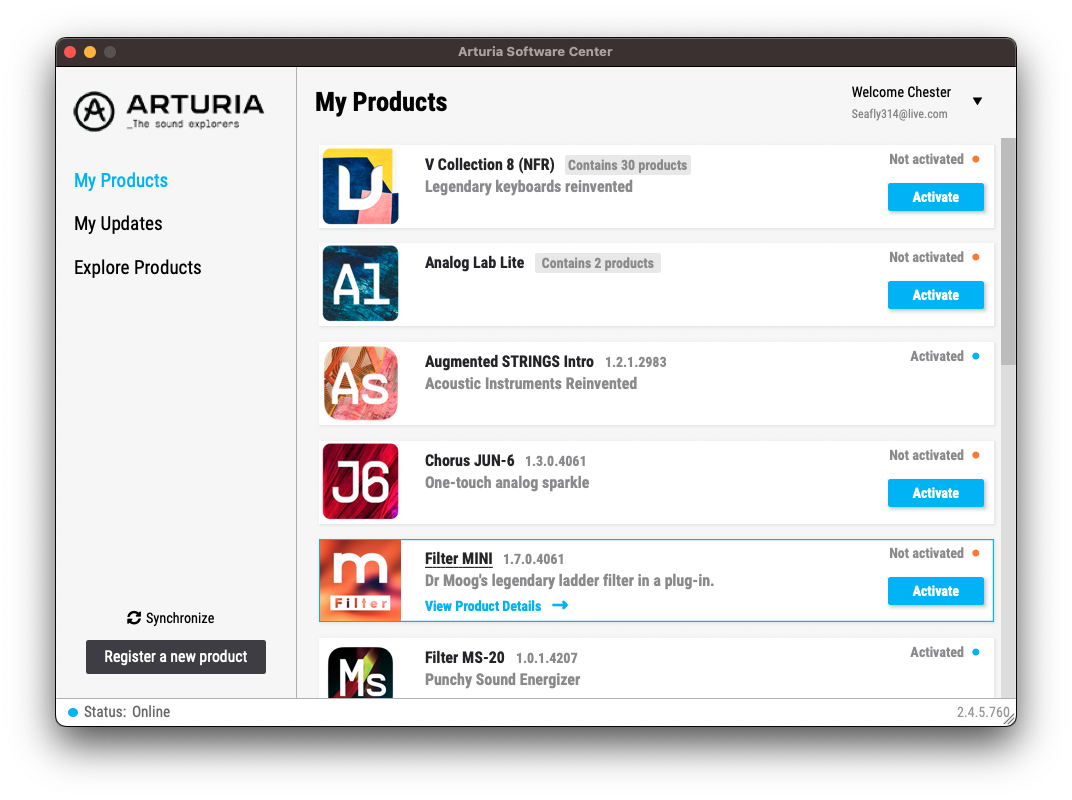This screenshot has width=1072, height=800.
Task: Go to My Products section
Action: coord(121,181)
